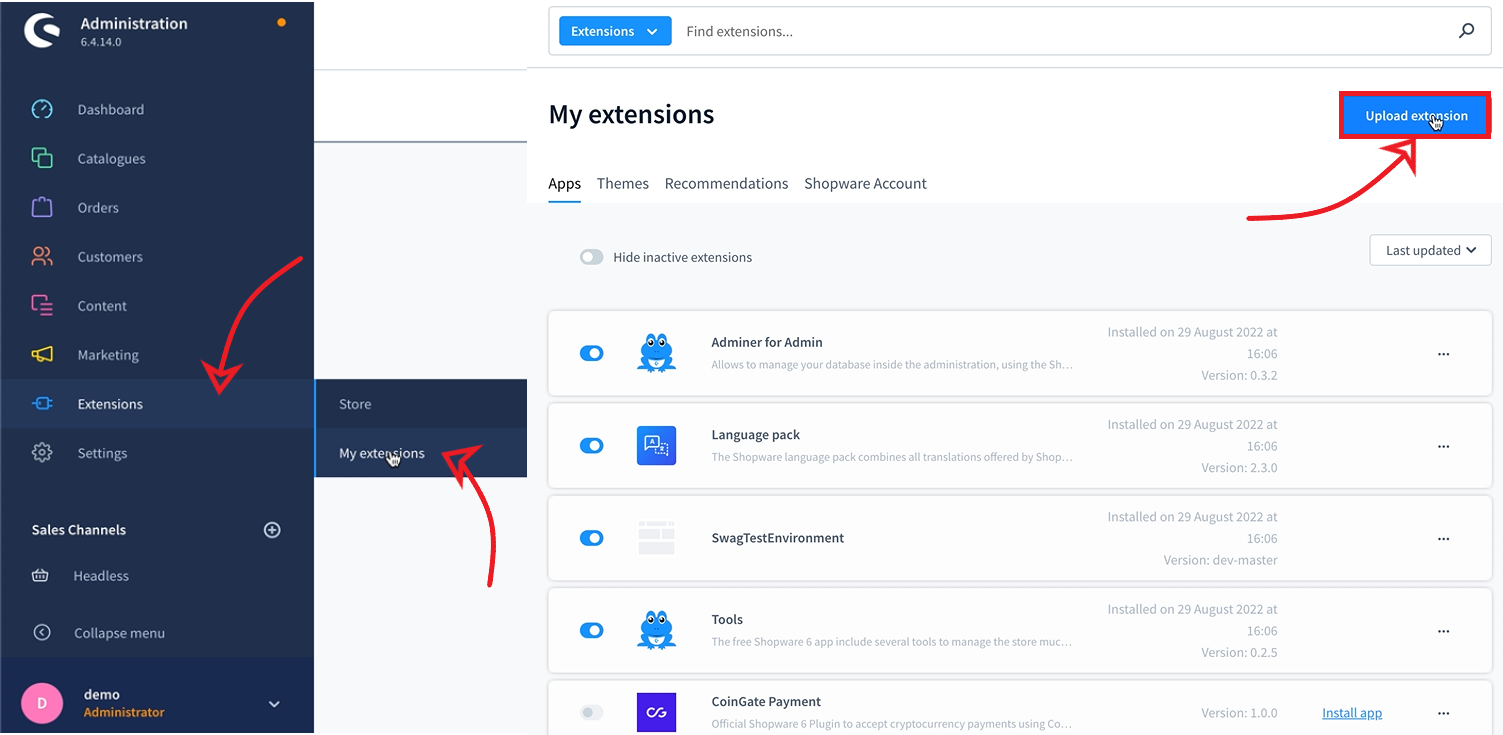Click the Install app link for CoinGate
This screenshot has height=735, width=1503.
point(1352,713)
